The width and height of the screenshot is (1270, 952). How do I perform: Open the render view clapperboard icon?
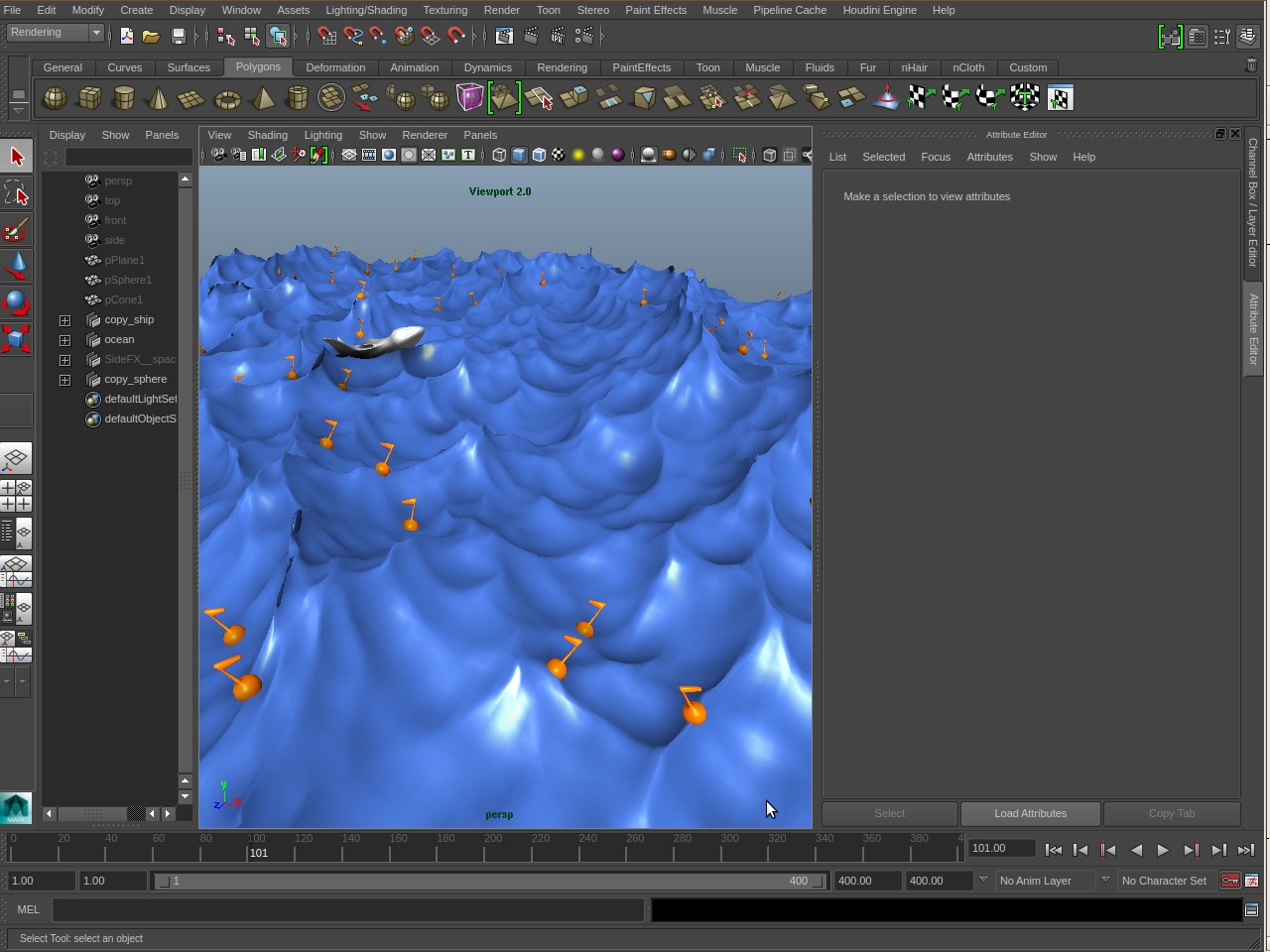504,37
